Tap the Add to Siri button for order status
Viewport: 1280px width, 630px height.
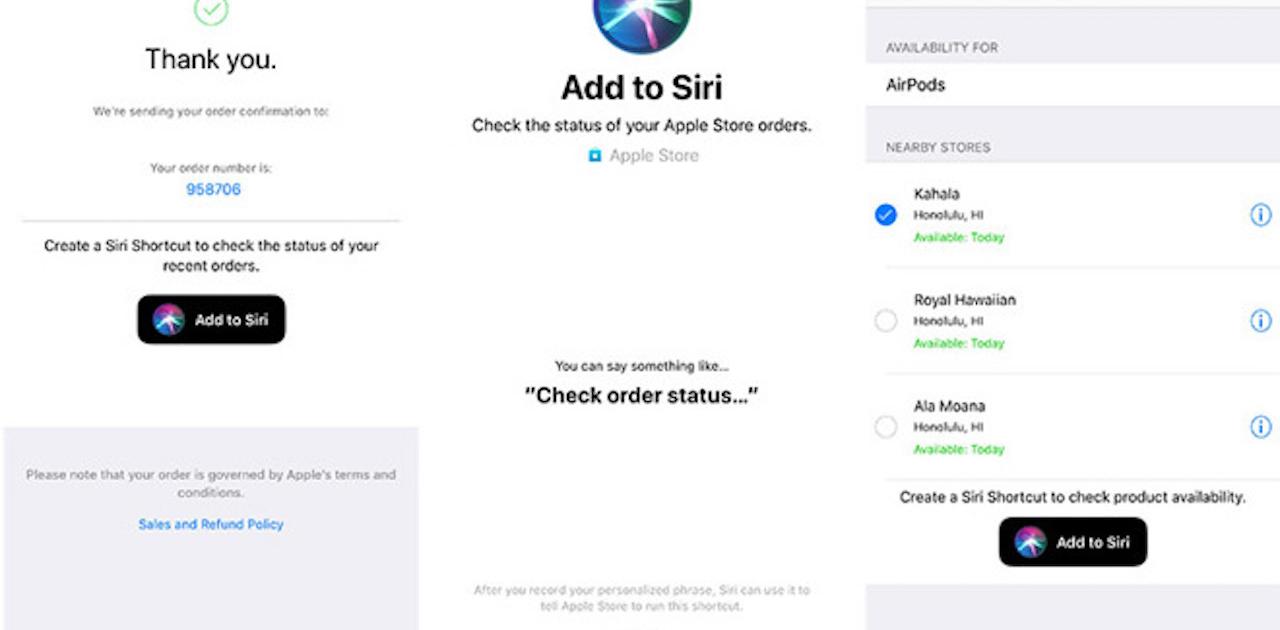211,320
